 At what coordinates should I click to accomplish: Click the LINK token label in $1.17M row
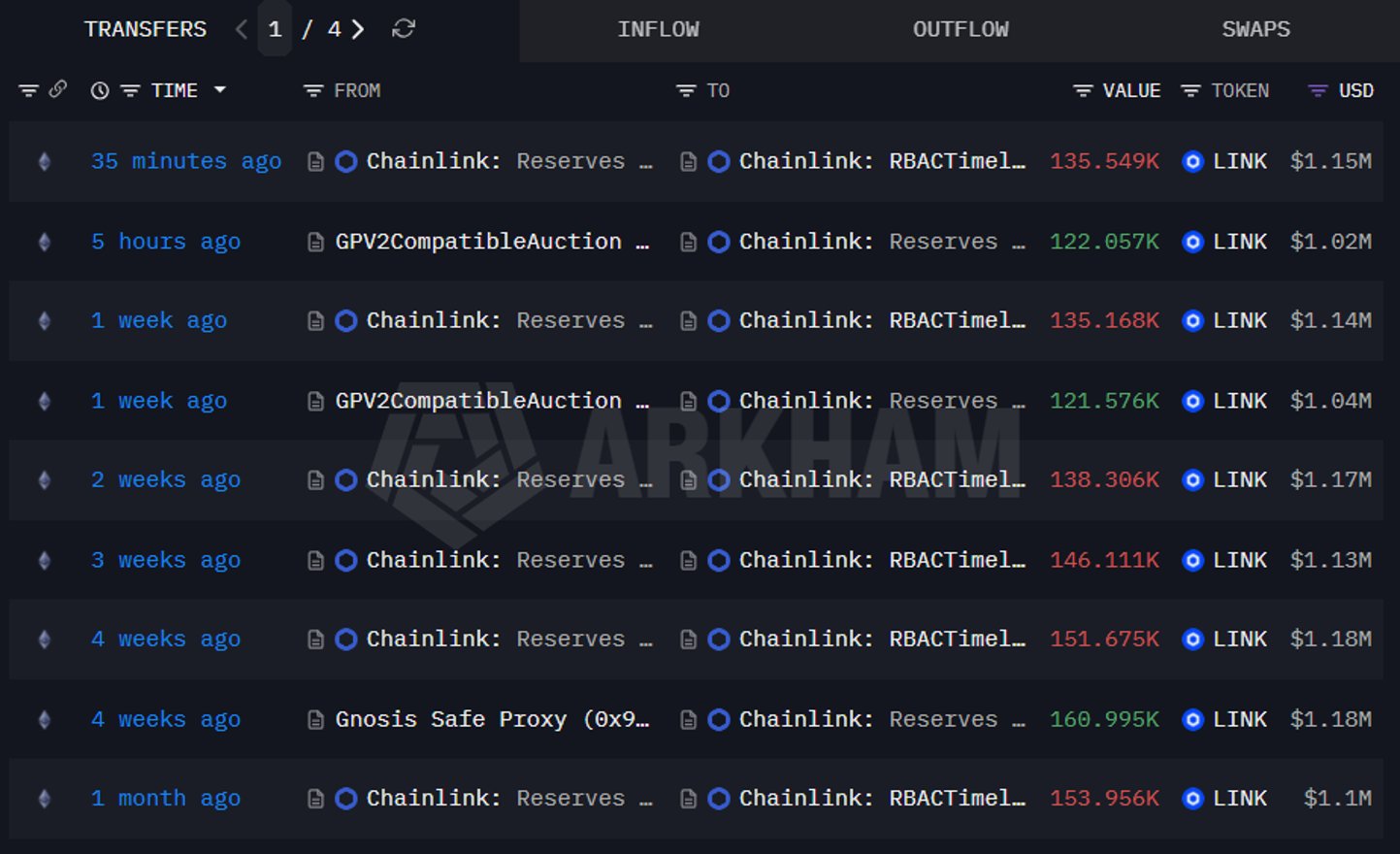(x=1240, y=479)
